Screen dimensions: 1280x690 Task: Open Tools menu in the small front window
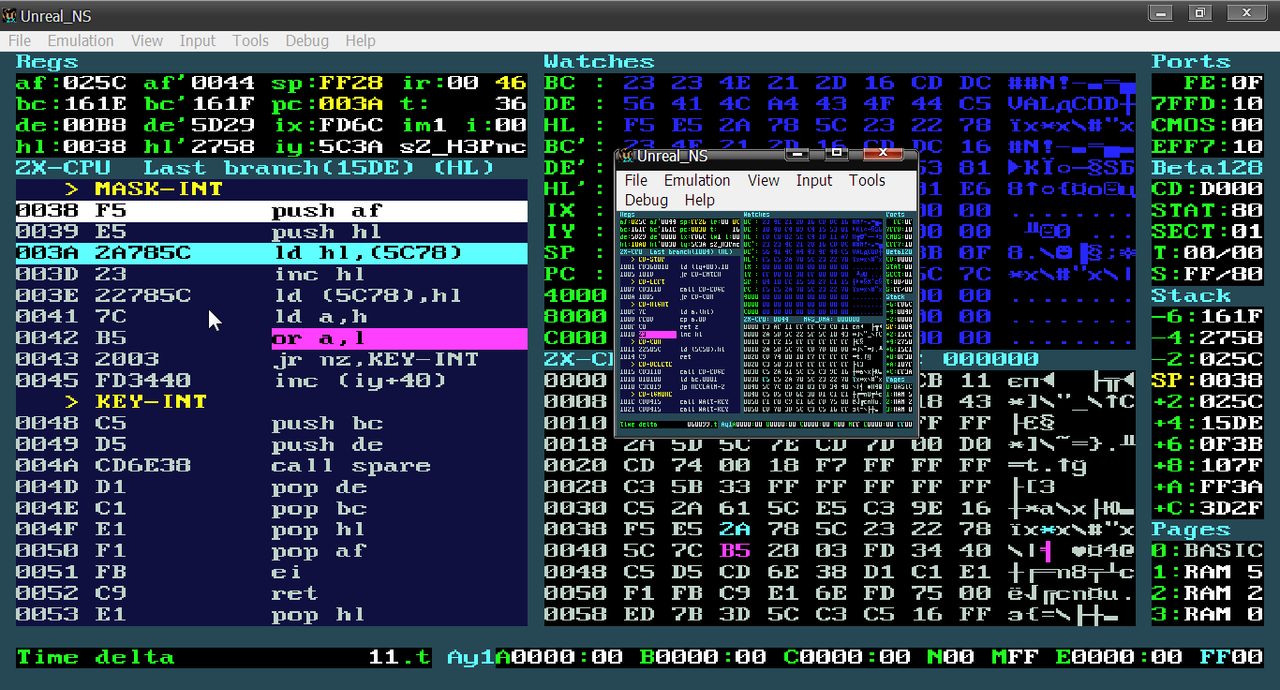(x=867, y=180)
